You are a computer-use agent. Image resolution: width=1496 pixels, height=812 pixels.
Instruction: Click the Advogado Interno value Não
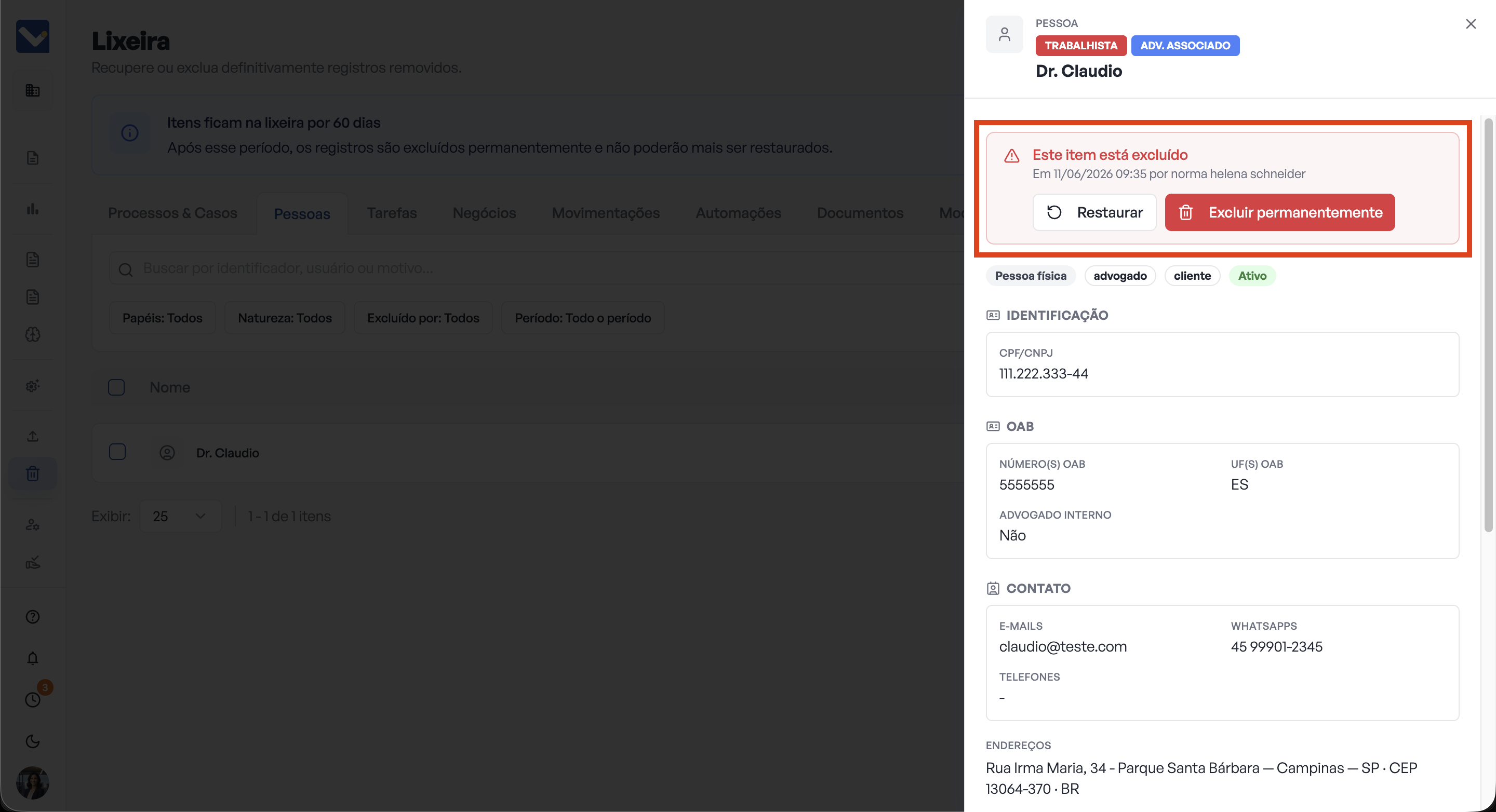click(x=1012, y=535)
